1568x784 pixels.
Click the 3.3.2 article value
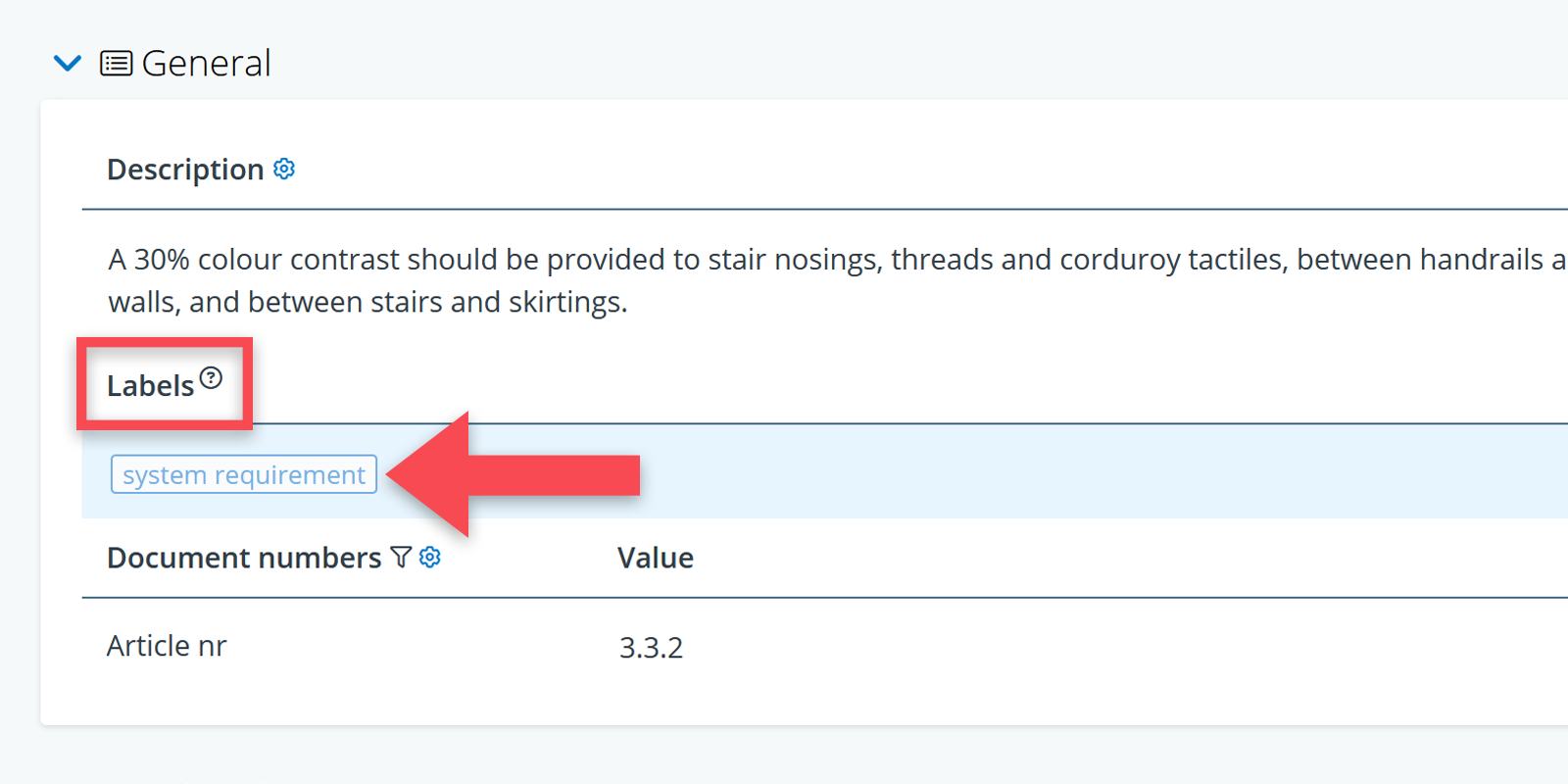click(x=651, y=648)
